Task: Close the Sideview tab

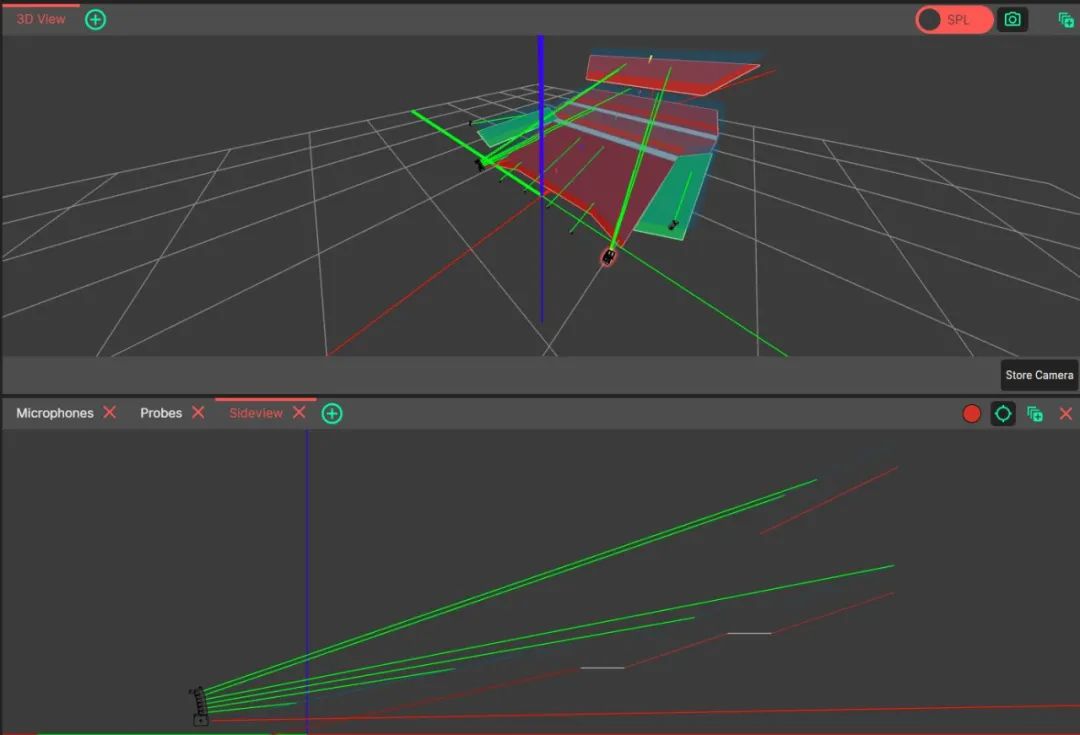Action: tap(299, 413)
